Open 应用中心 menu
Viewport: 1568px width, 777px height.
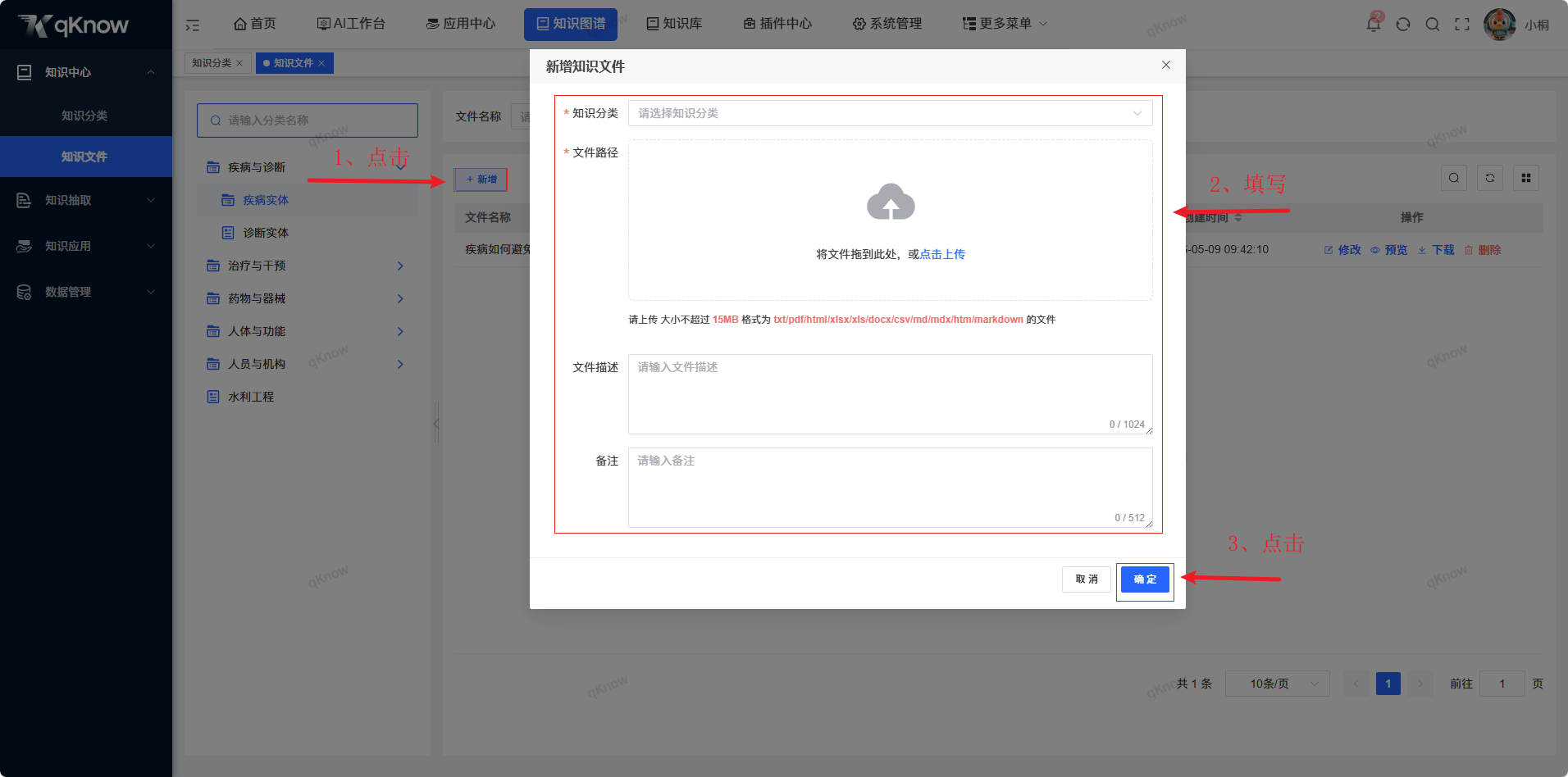point(461,24)
